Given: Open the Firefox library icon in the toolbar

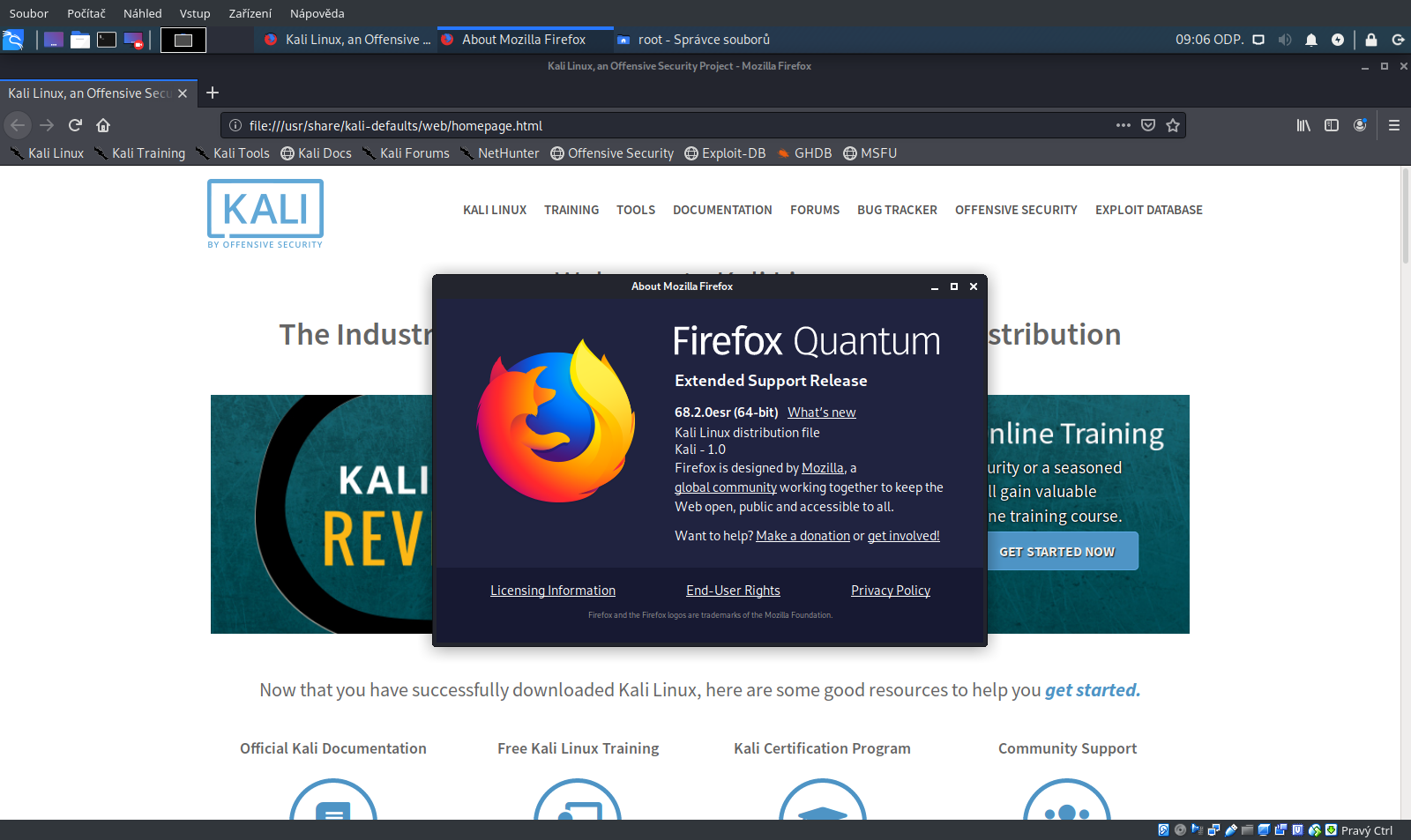Looking at the screenshot, I should pyautogui.click(x=1303, y=125).
